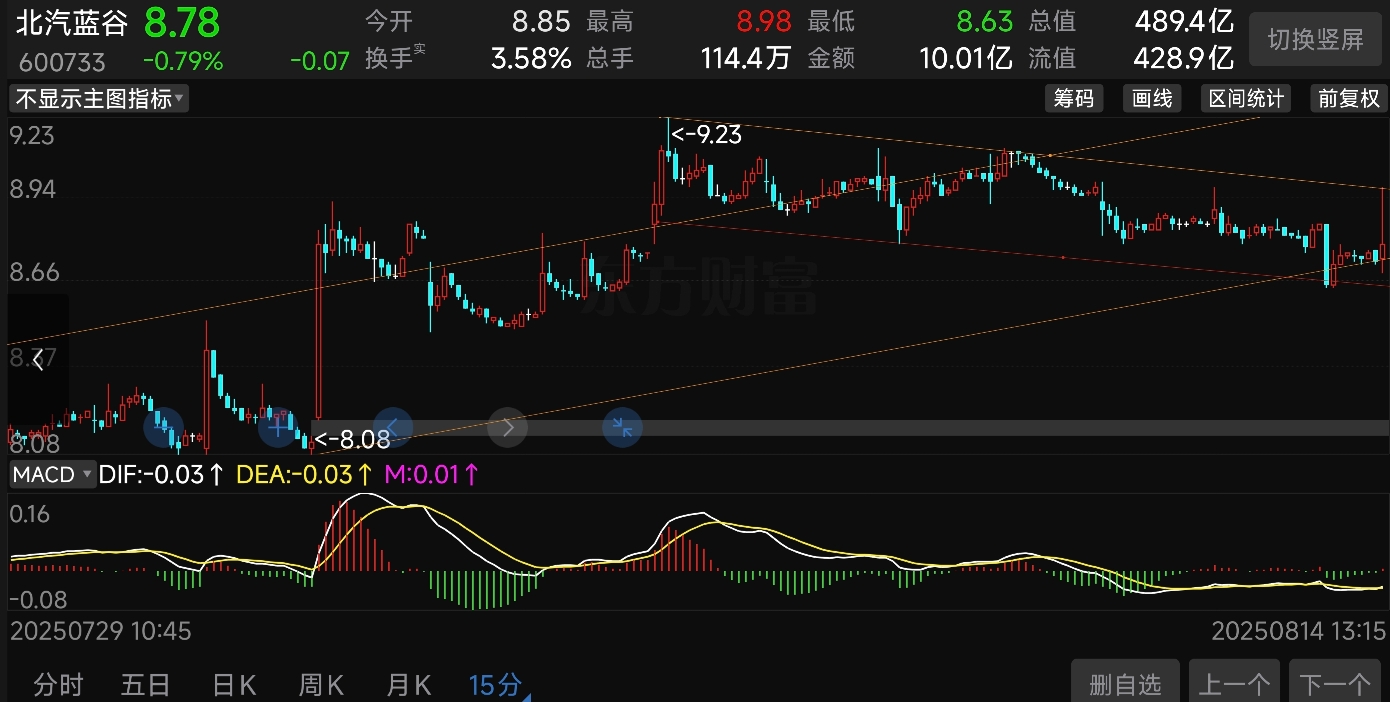Click the 金额 value 10.01亿
Screen dimensions: 1390x702
(x=966, y=58)
